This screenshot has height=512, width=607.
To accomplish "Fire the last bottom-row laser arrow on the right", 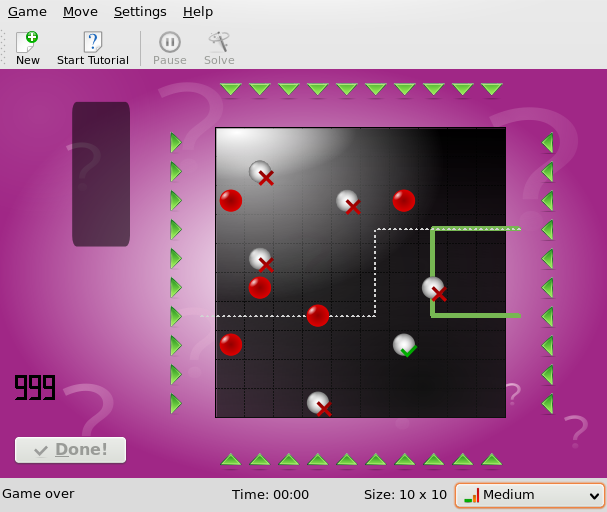I will point(492,459).
